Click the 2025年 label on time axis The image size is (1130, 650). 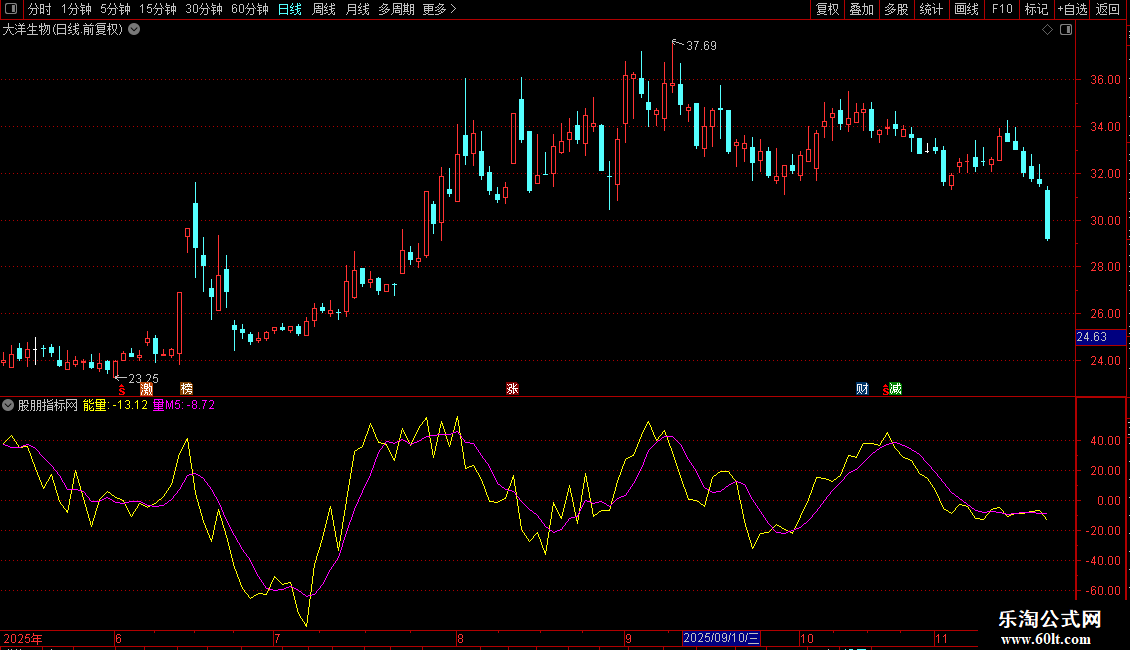(23, 638)
